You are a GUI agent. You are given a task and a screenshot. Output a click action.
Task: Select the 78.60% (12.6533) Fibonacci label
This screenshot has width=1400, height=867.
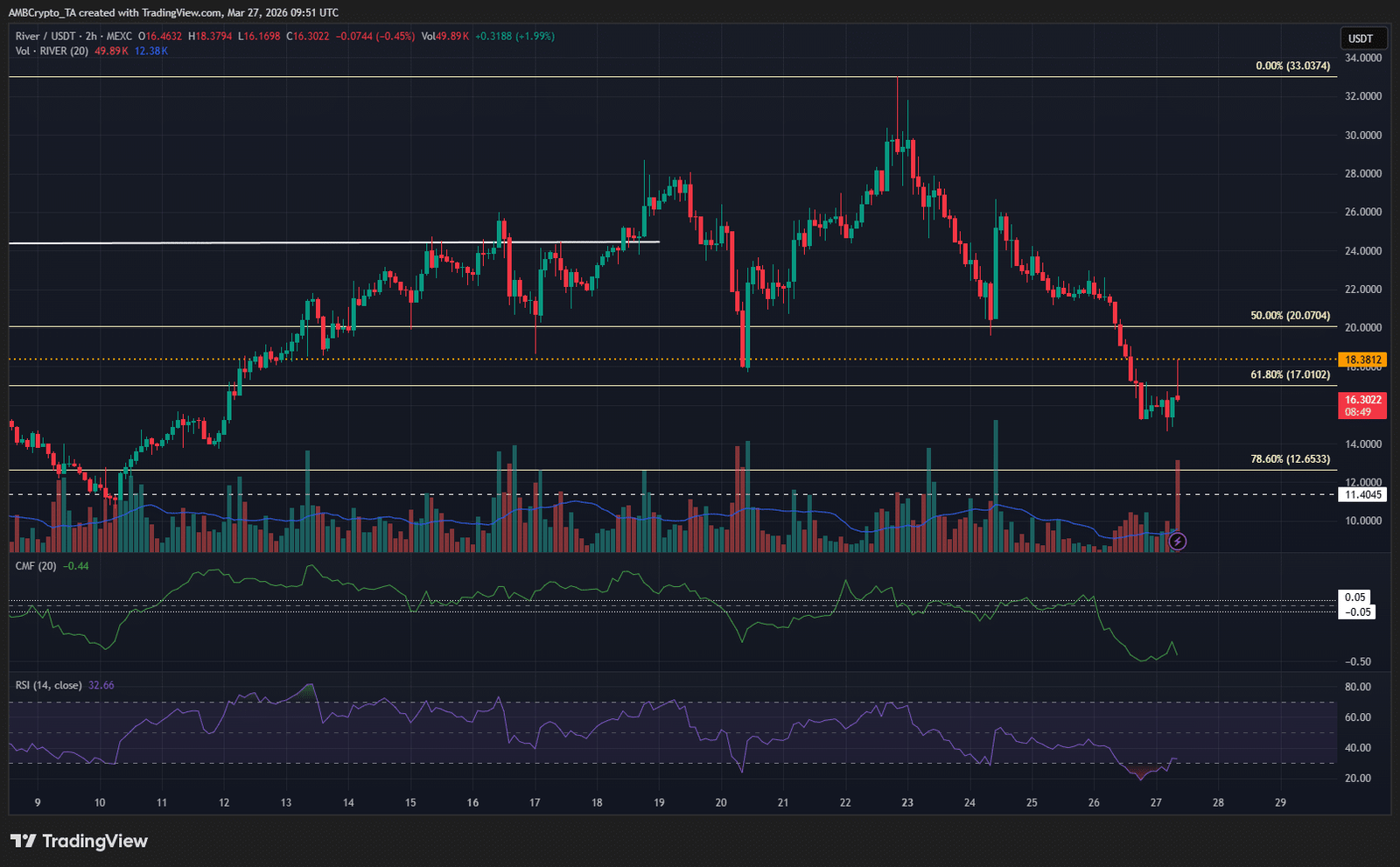1290,458
